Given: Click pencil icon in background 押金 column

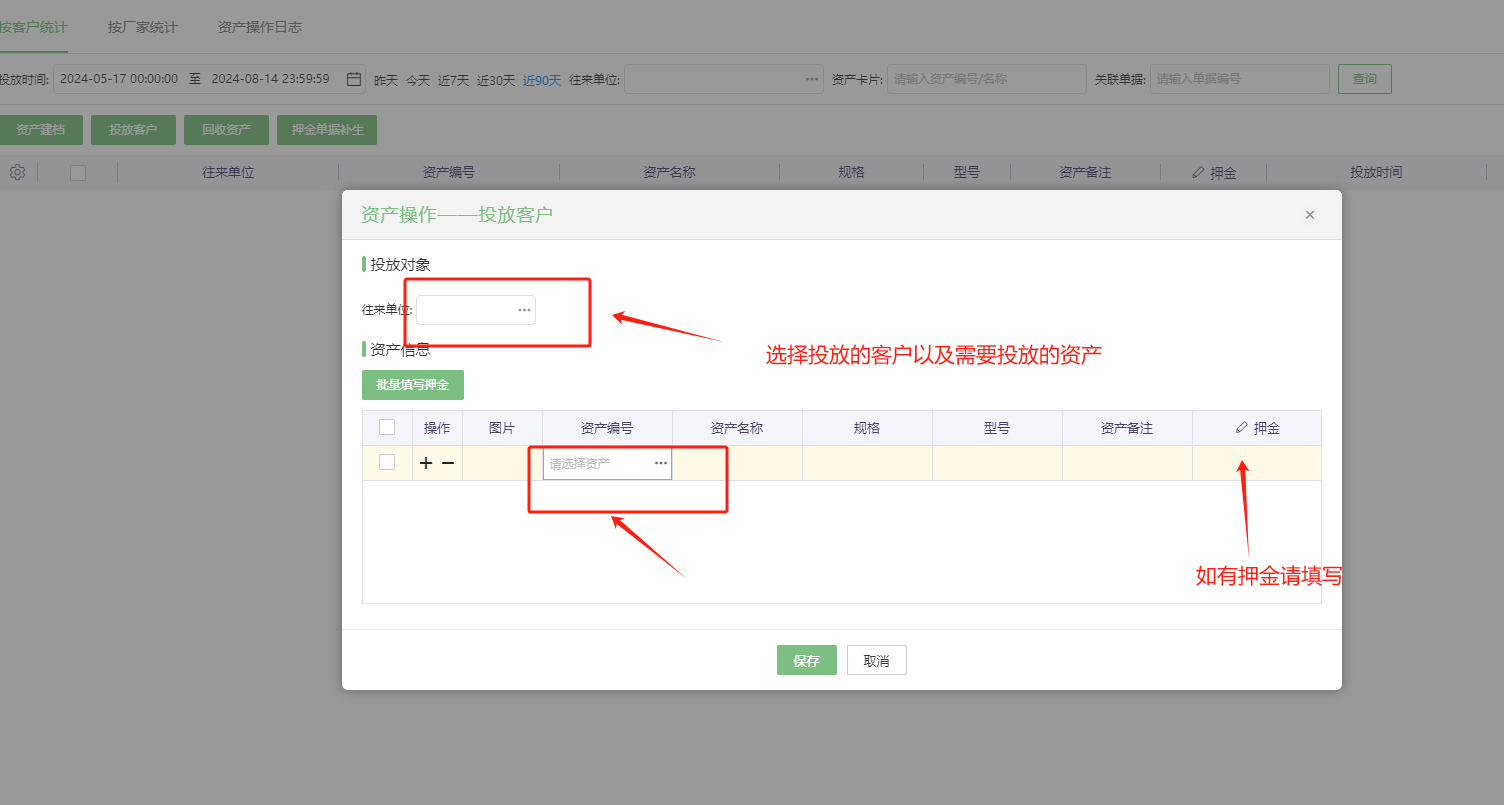Looking at the screenshot, I should (x=1198, y=172).
